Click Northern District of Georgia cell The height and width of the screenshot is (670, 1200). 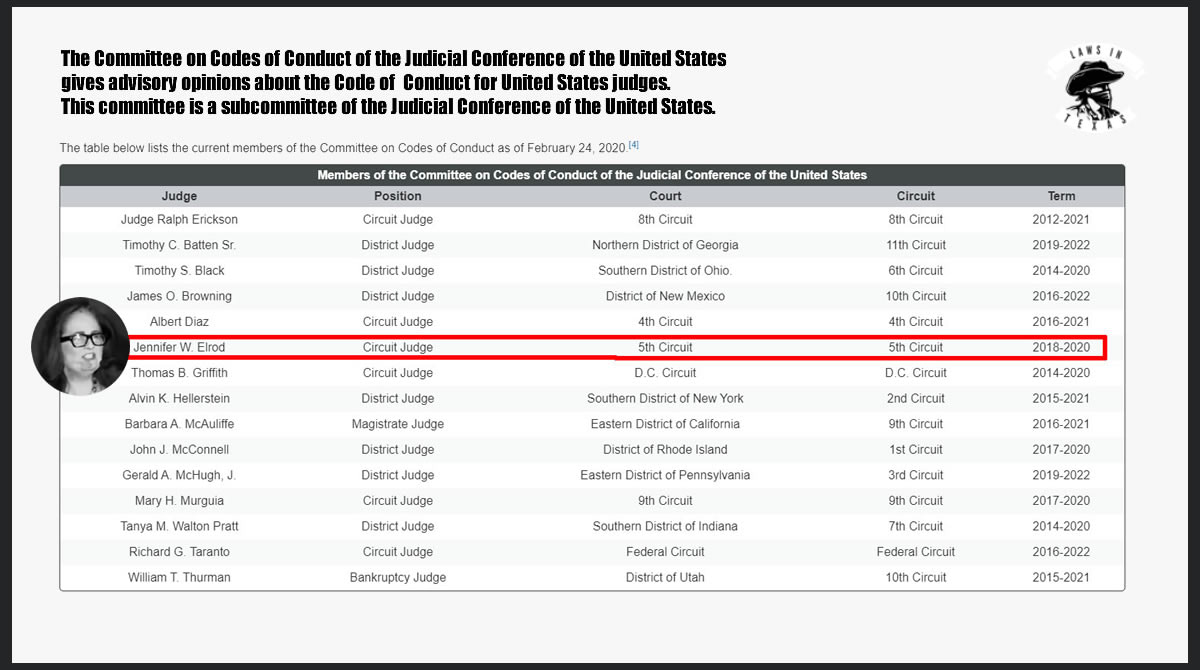665,245
